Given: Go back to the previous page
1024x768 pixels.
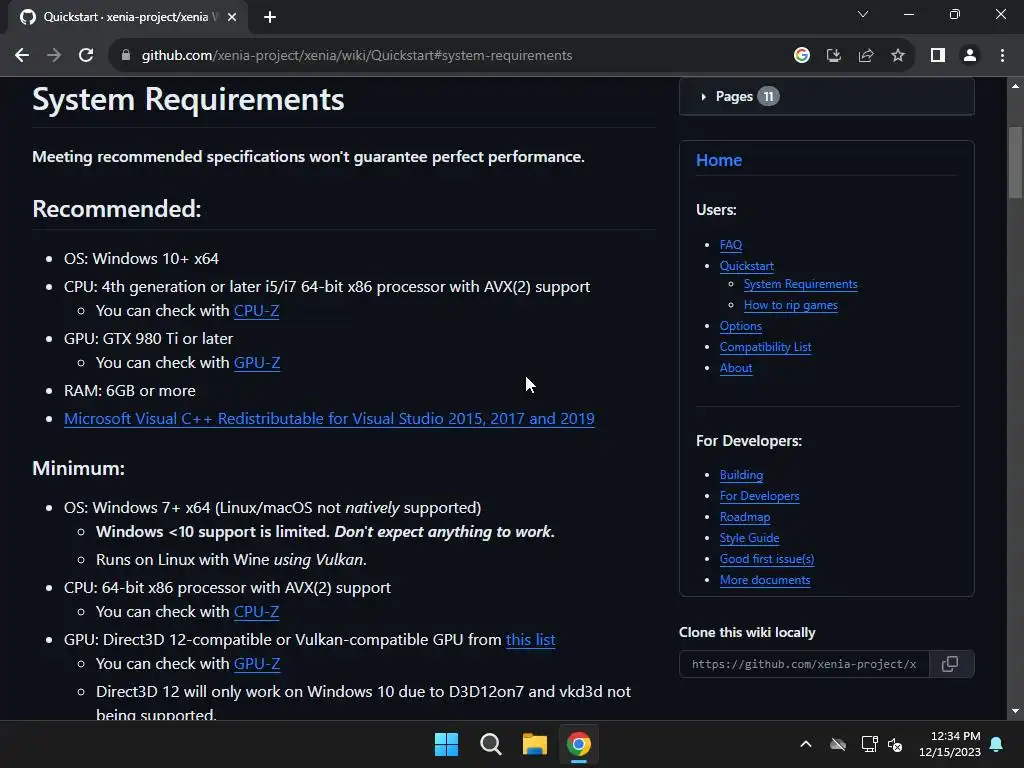Looking at the screenshot, I should click(x=22, y=56).
